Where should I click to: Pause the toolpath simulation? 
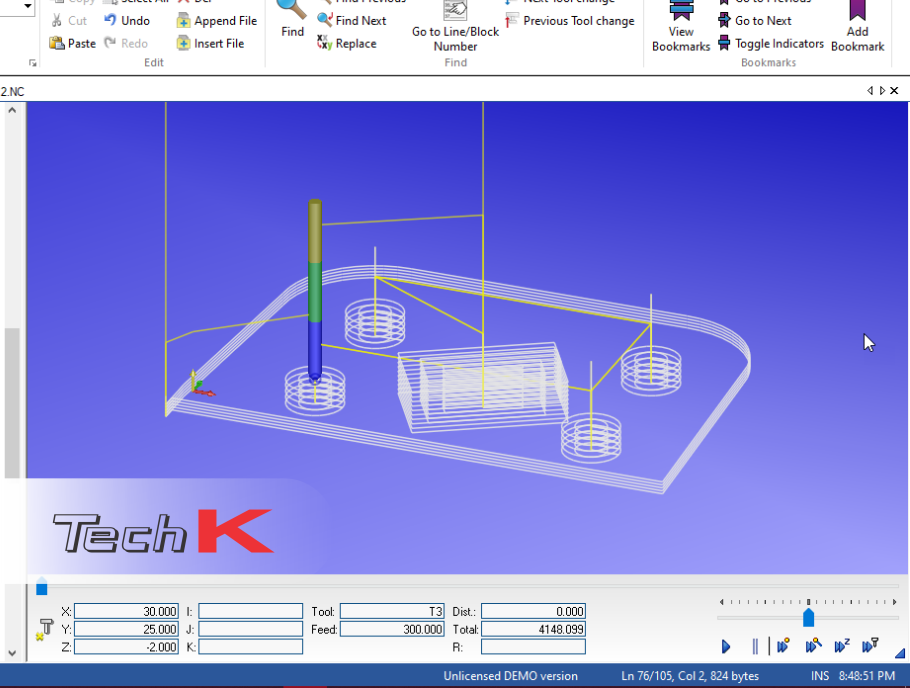click(753, 647)
